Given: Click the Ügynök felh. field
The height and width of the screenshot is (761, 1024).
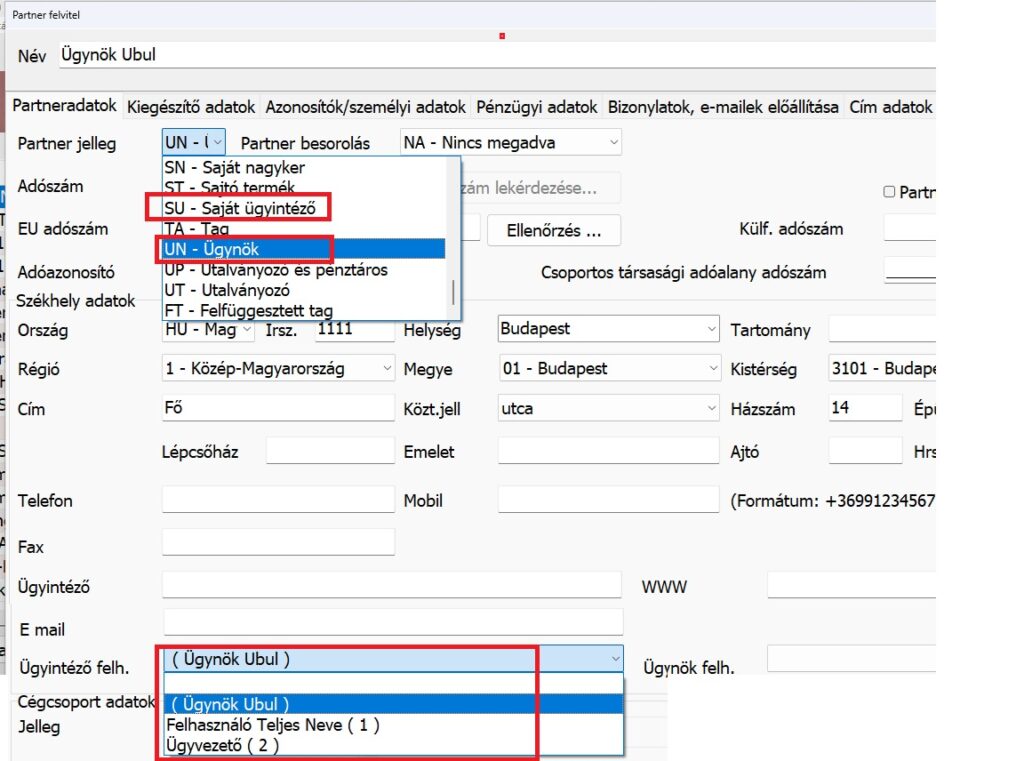Looking at the screenshot, I should pos(852,658).
